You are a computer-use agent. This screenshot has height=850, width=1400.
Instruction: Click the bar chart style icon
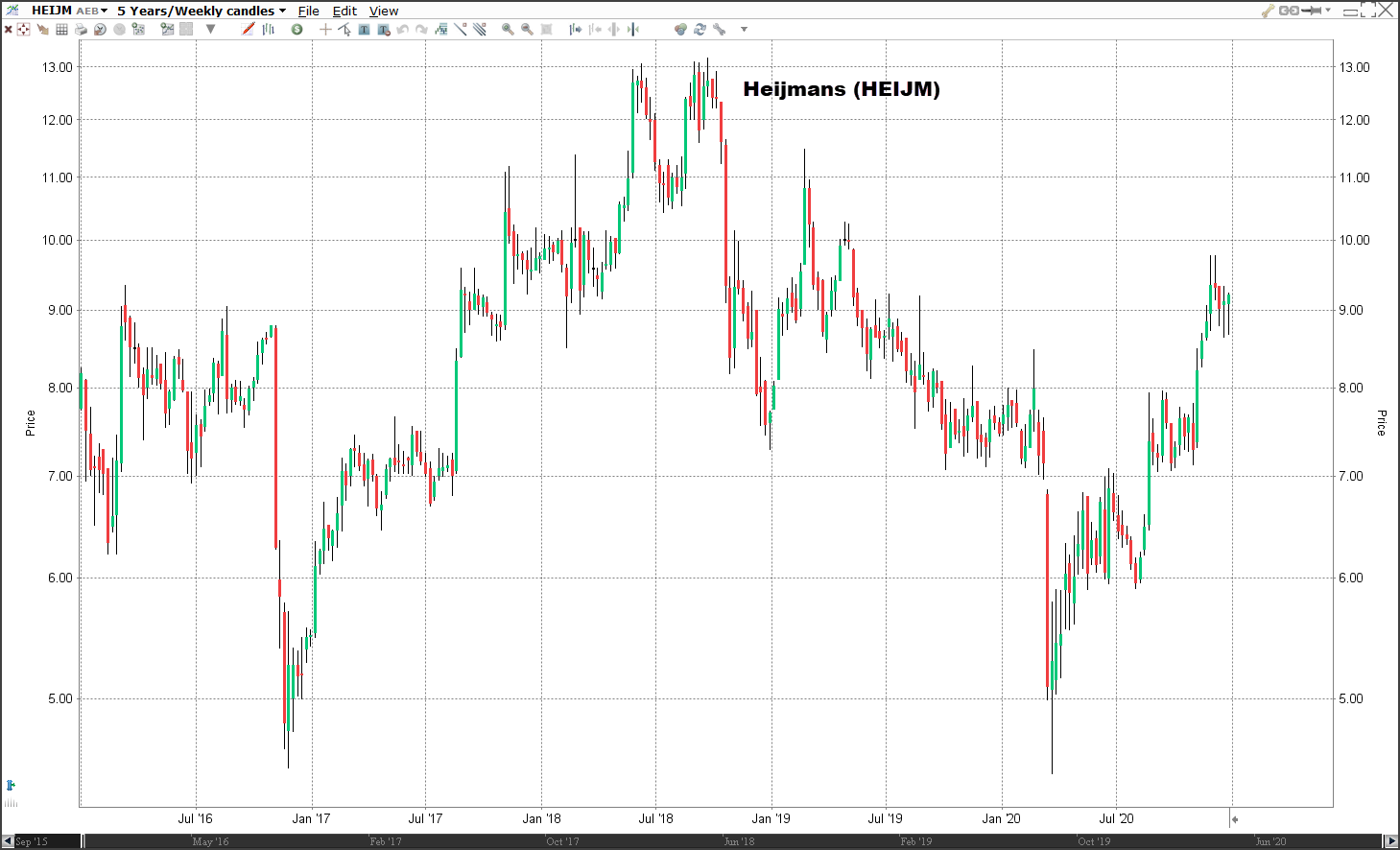click(269, 30)
